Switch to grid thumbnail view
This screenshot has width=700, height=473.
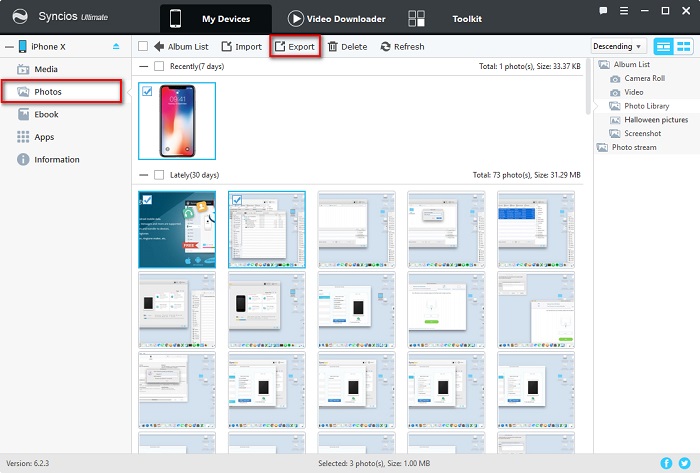(x=683, y=46)
